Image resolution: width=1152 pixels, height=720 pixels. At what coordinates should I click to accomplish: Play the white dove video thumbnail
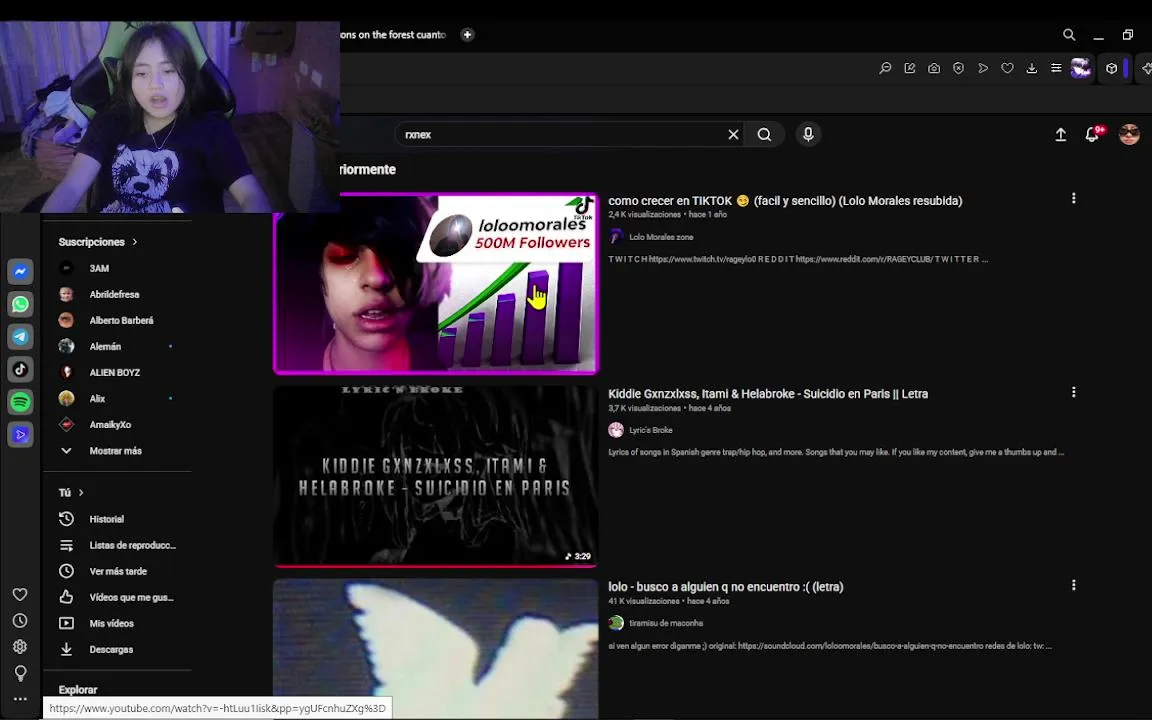pyautogui.click(x=436, y=649)
